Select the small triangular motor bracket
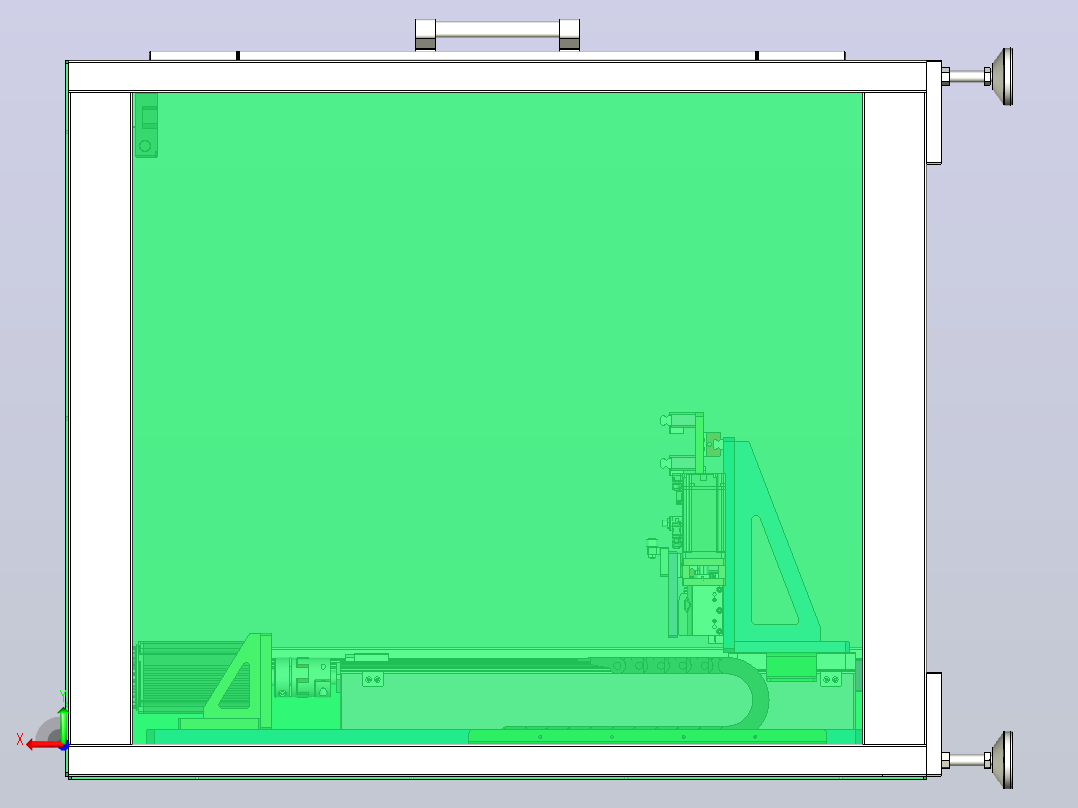The height and width of the screenshot is (808, 1078). (239, 681)
